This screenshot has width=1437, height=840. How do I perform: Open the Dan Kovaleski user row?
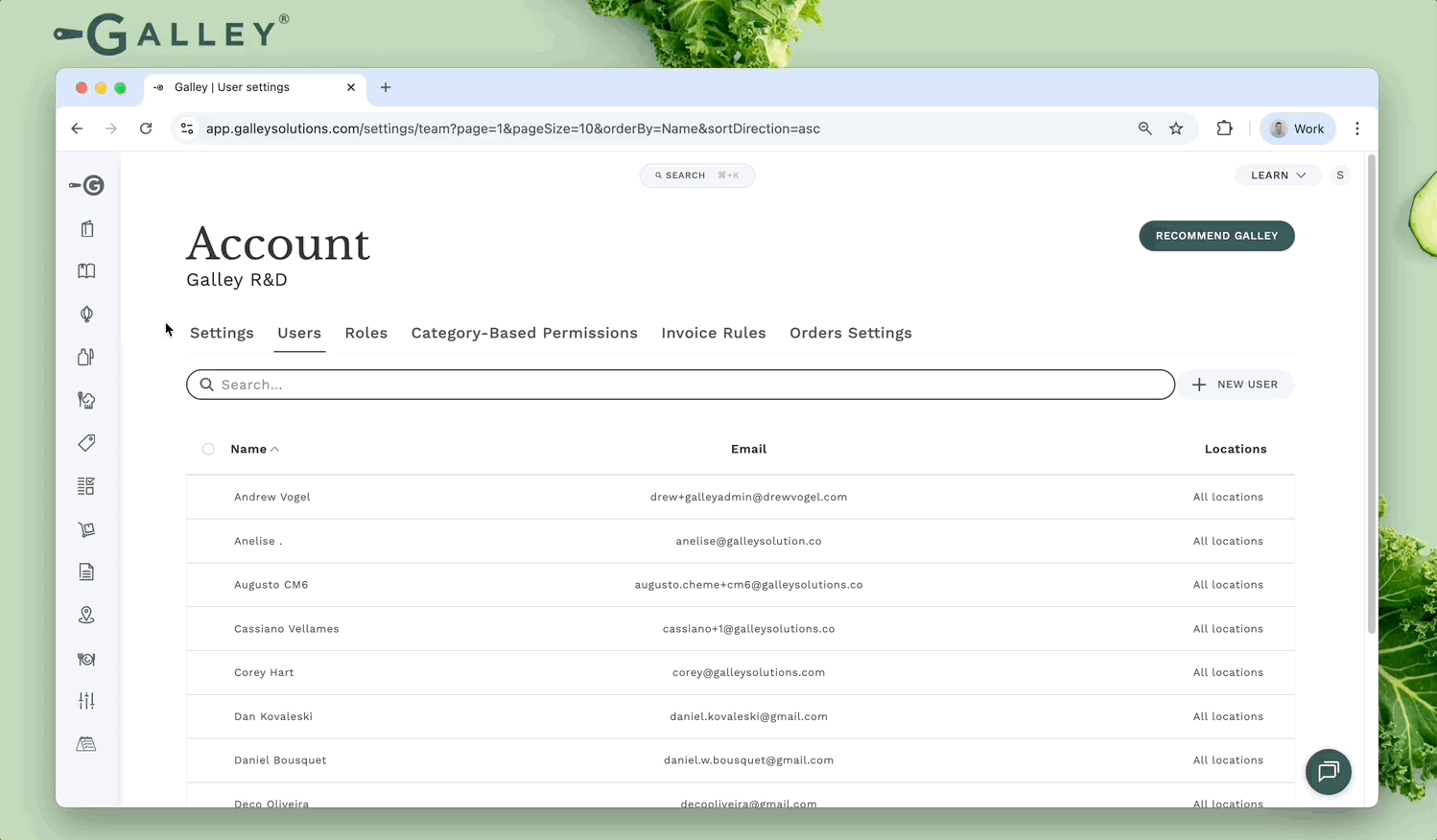click(x=741, y=716)
